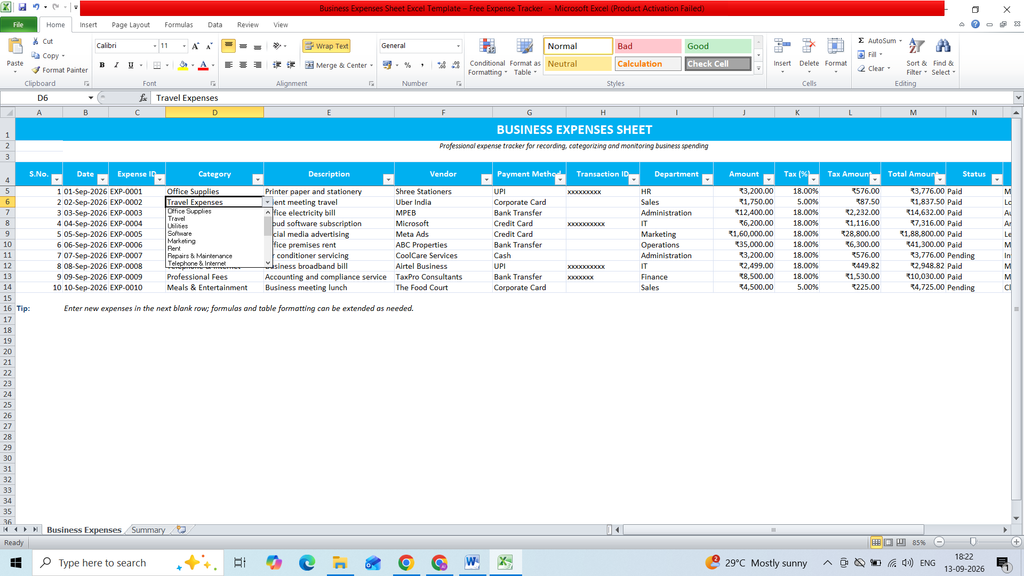This screenshot has width=1024, height=576.
Task: Open the font name dropdown
Action: [x=155, y=46]
